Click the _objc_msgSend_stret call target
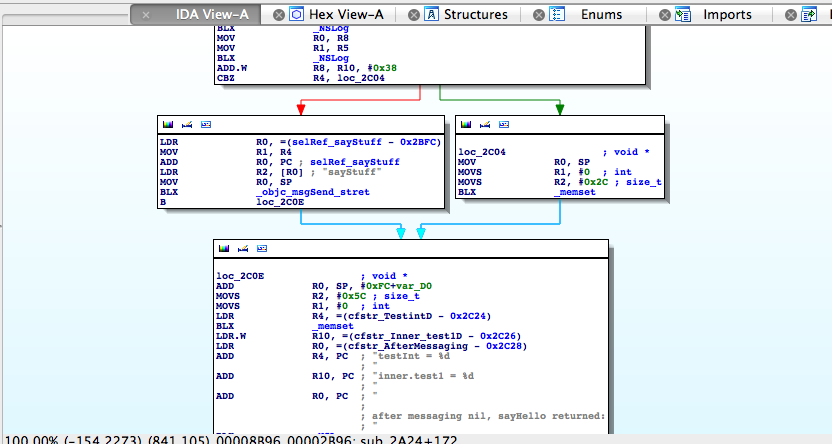The height and width of the screenshot is (444, 832). click(x=313, y=192)
